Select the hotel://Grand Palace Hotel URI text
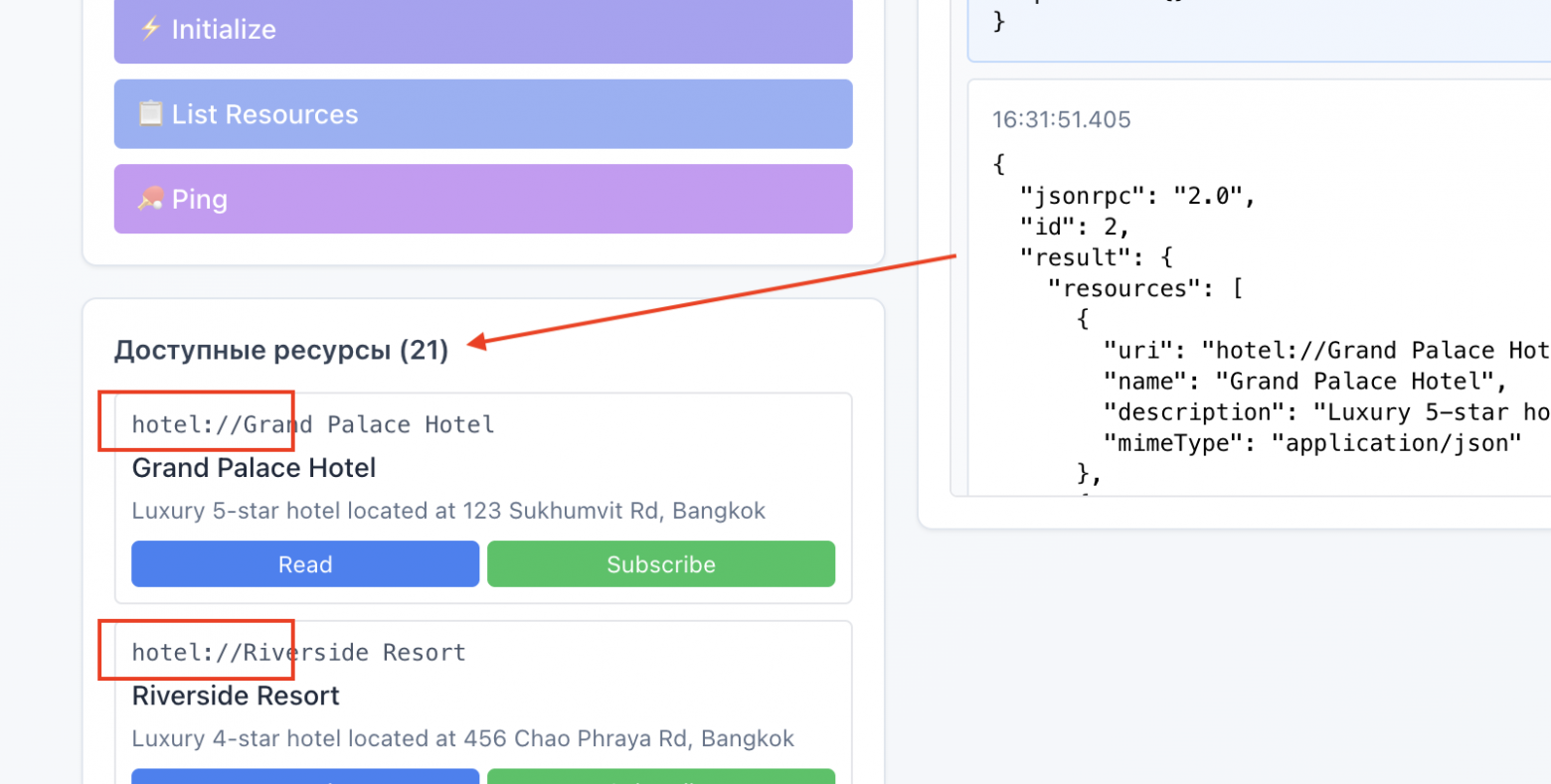The image size is (1551, 784). click(313, 424)
